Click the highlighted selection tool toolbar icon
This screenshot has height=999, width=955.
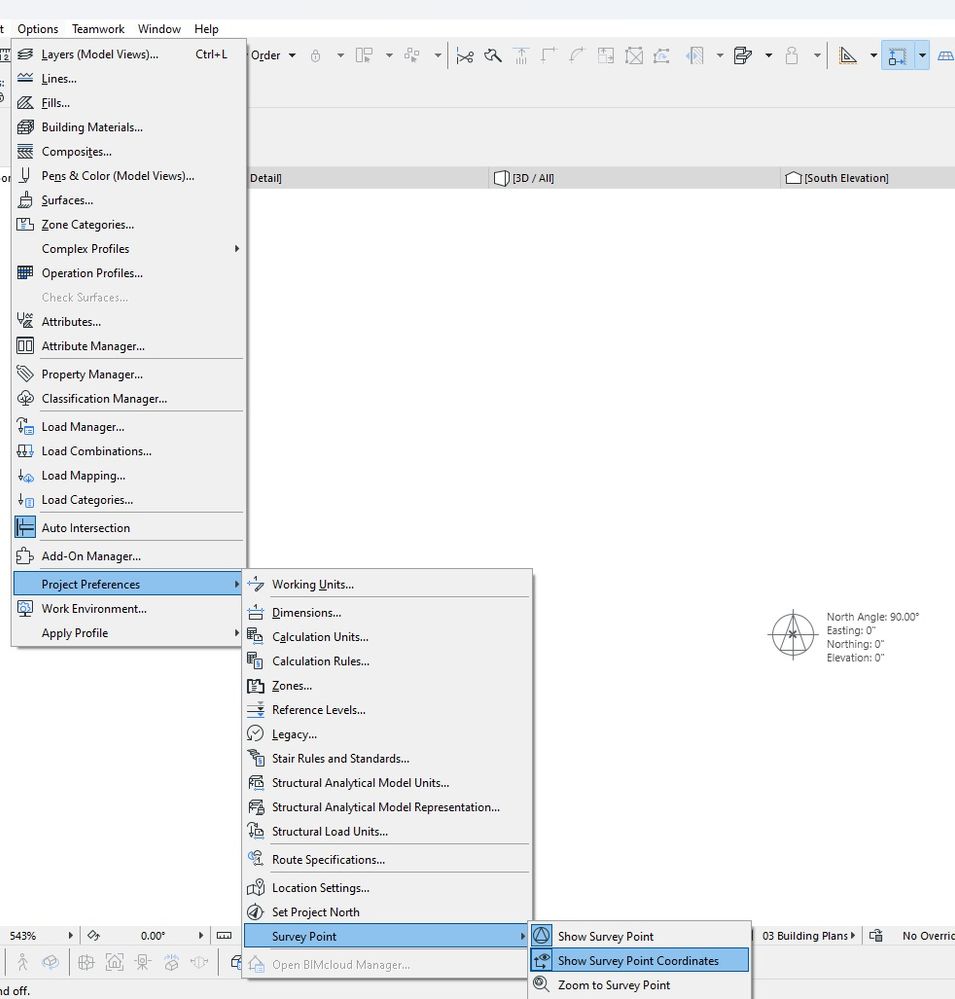coord(897,55)
